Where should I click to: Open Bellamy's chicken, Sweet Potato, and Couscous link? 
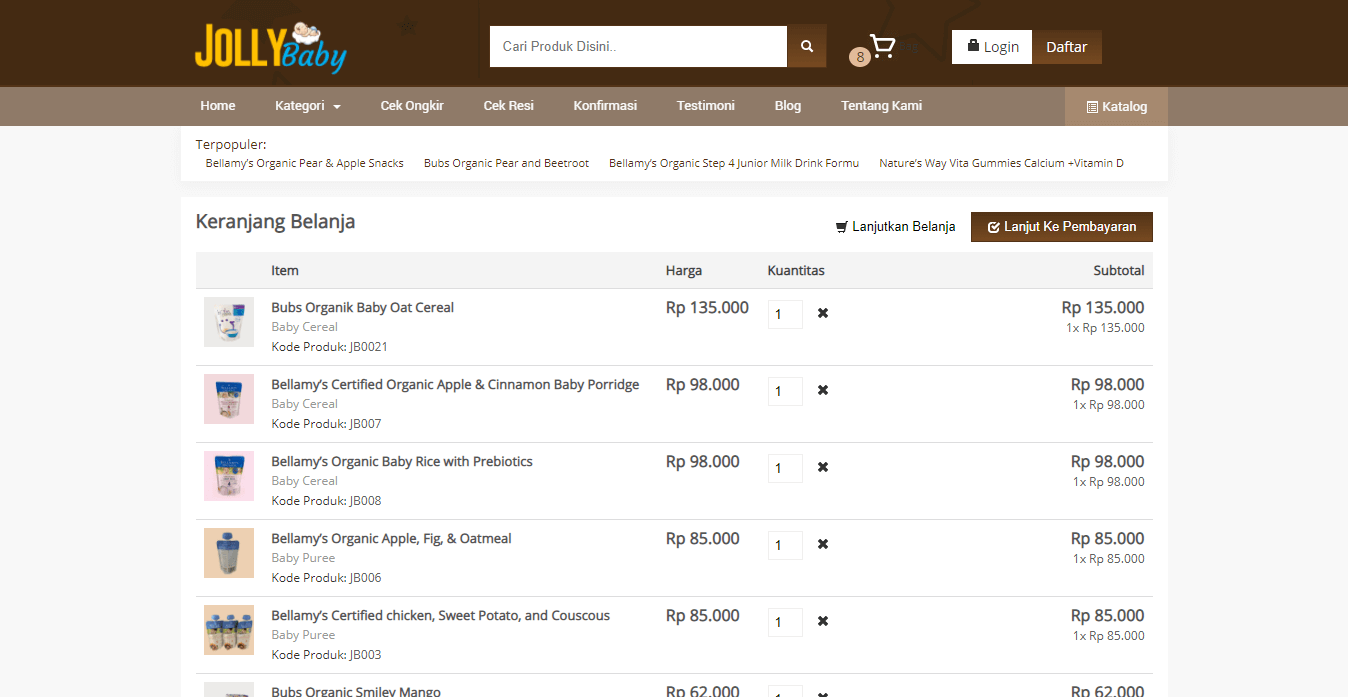(x=440, y=615)
